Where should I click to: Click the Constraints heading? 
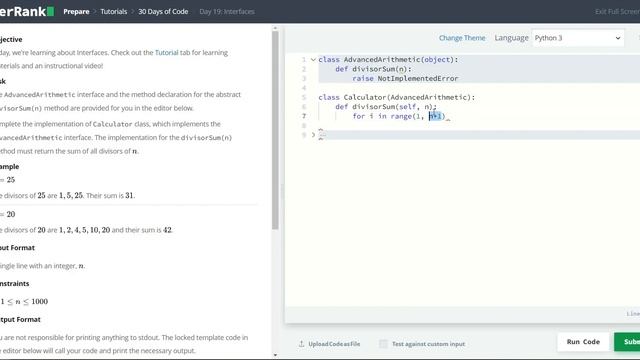pyautogui.click(x=14, y=283)
